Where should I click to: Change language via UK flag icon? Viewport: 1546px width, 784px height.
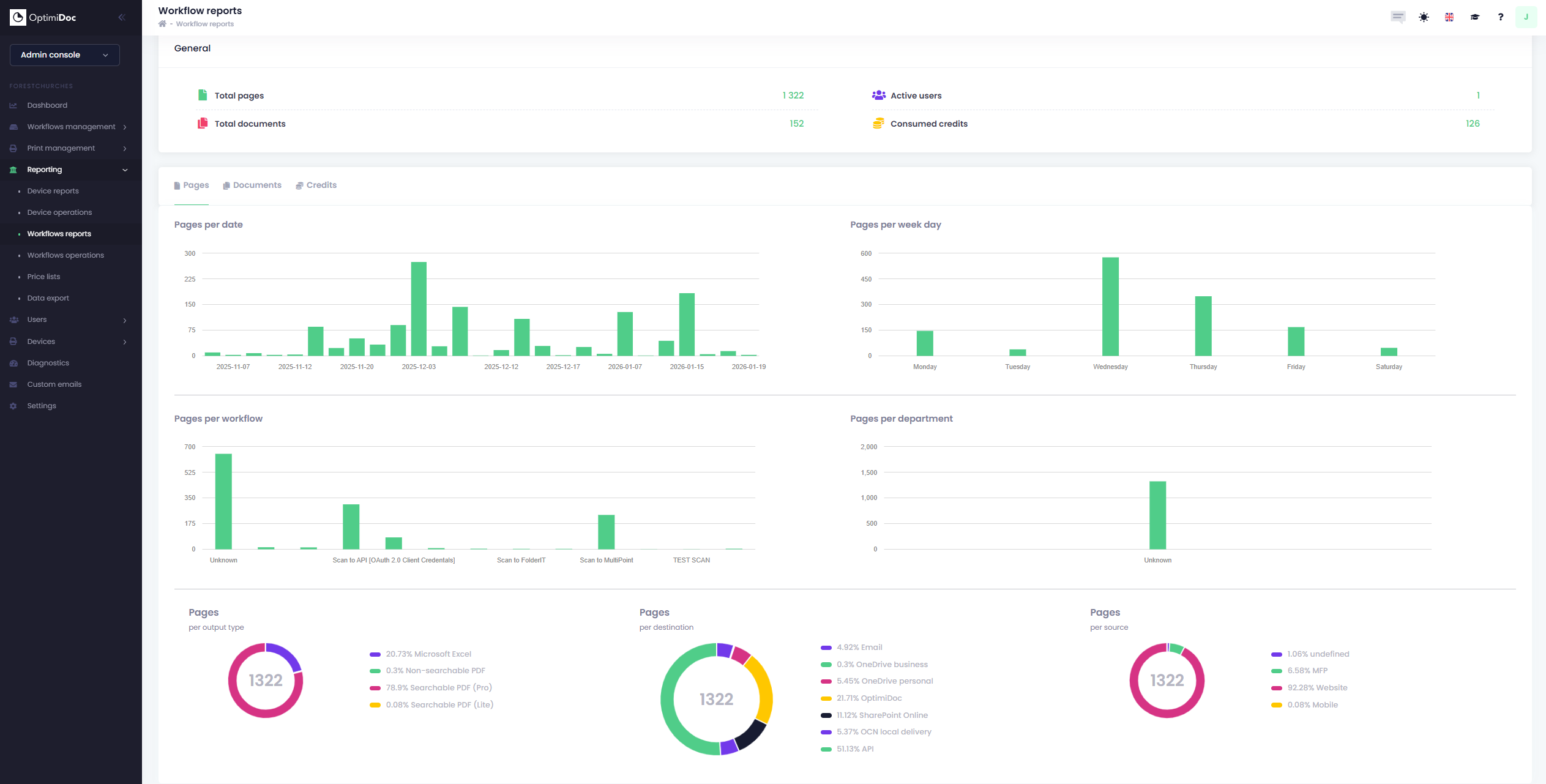coord(1449,17)
